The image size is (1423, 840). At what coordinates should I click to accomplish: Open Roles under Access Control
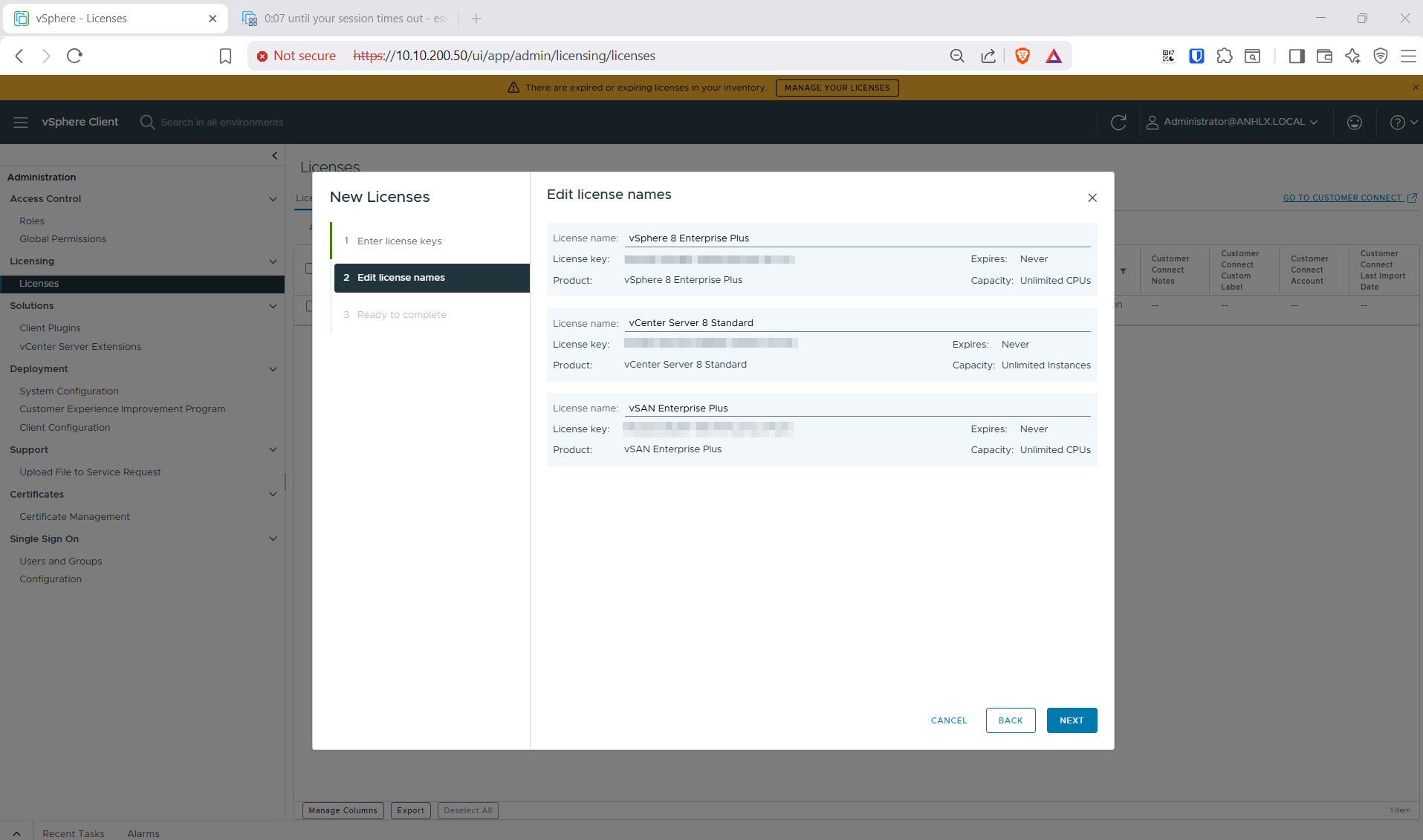pyautogui.click(x=32, y=221)
